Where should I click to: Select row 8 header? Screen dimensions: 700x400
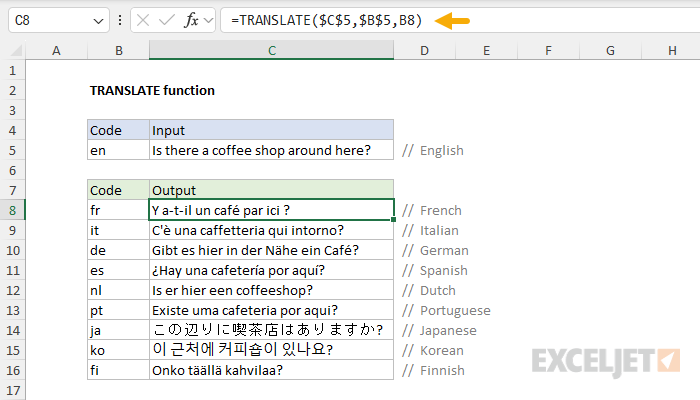point(12,210)
